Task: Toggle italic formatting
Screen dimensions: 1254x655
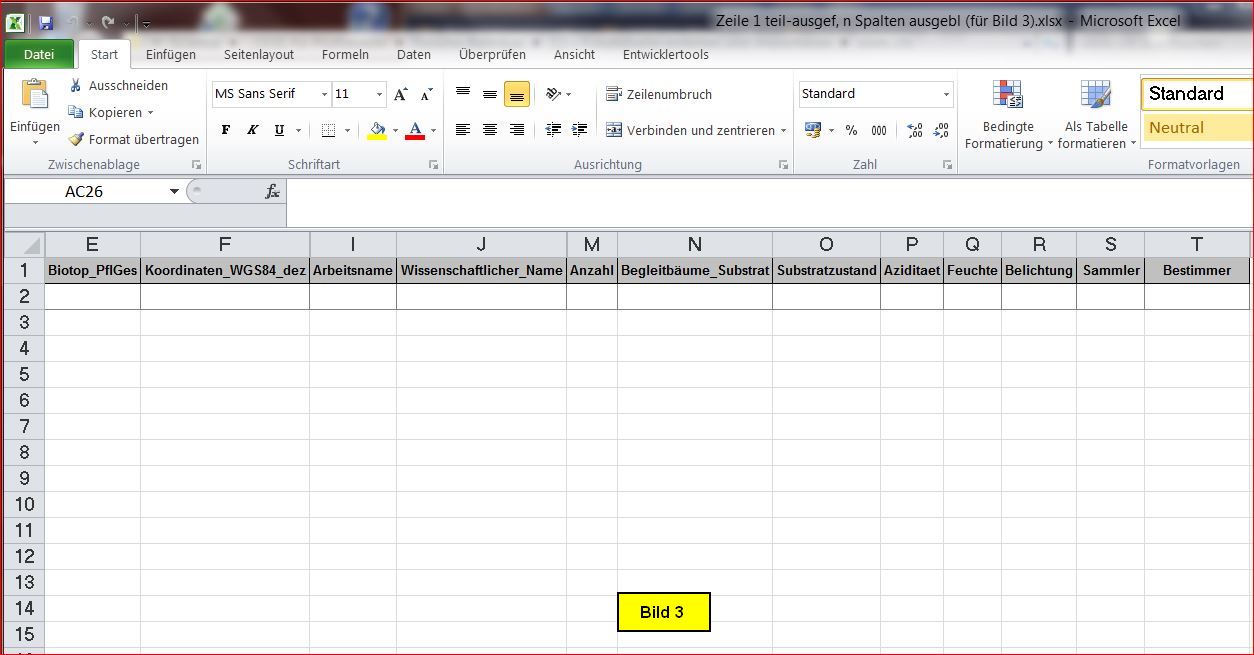Action: 252,130
